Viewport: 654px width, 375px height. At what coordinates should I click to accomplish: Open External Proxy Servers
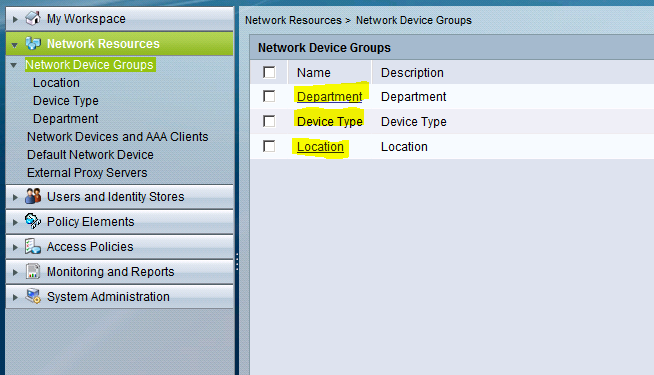point(87,172)
